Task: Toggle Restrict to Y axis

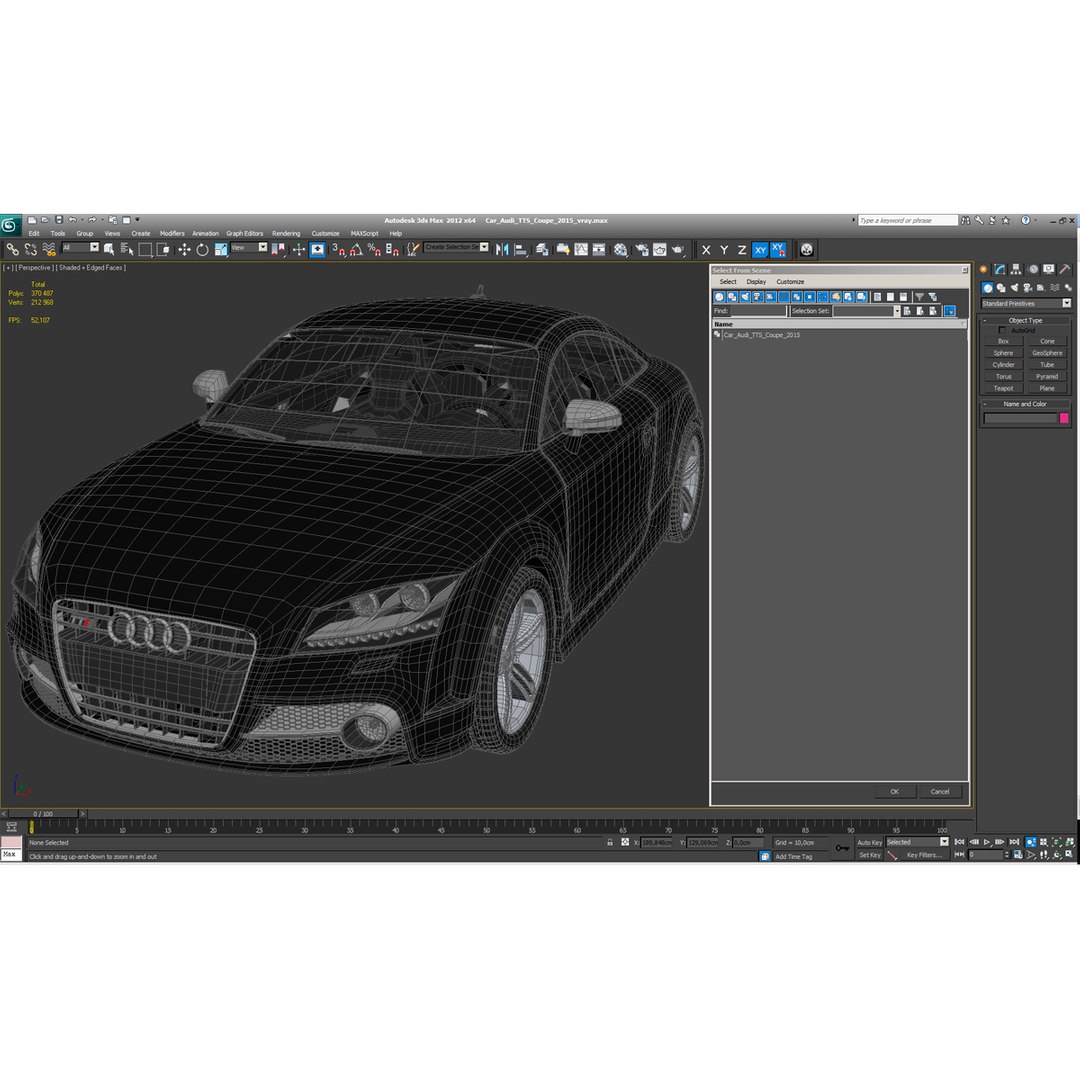Action: click(x=724, y=250)
